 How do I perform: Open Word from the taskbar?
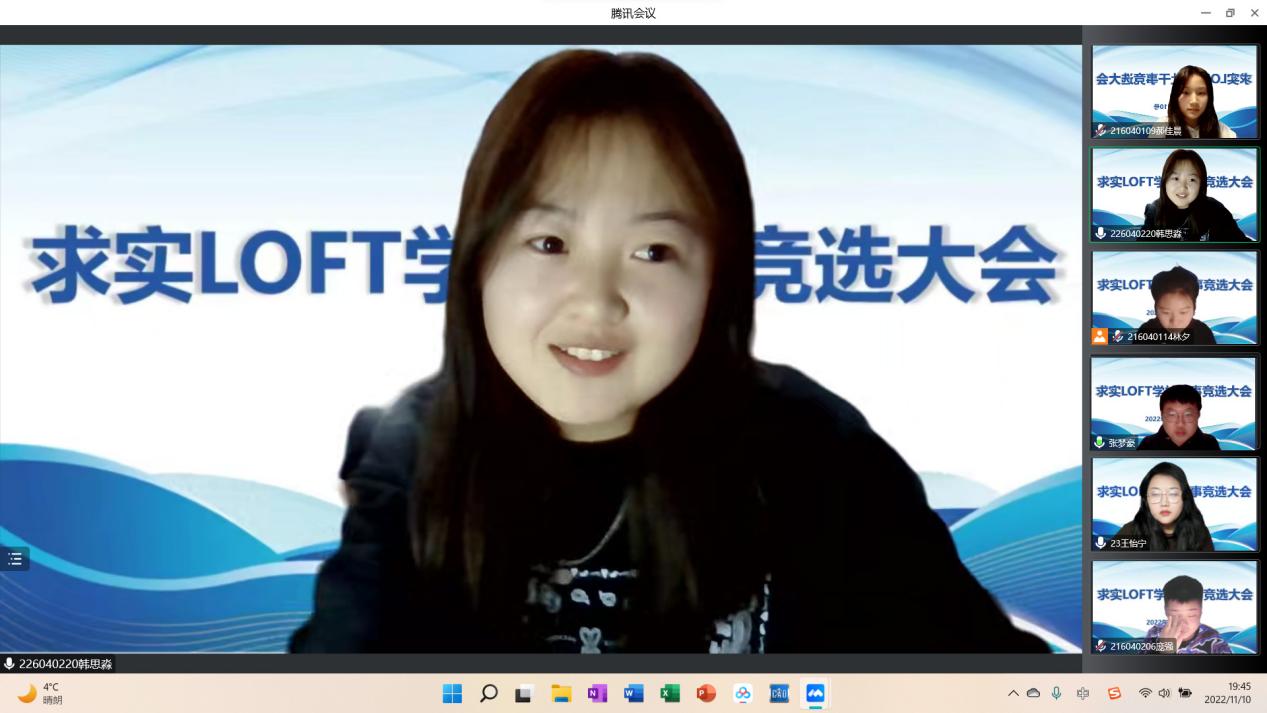click(633, 693)
